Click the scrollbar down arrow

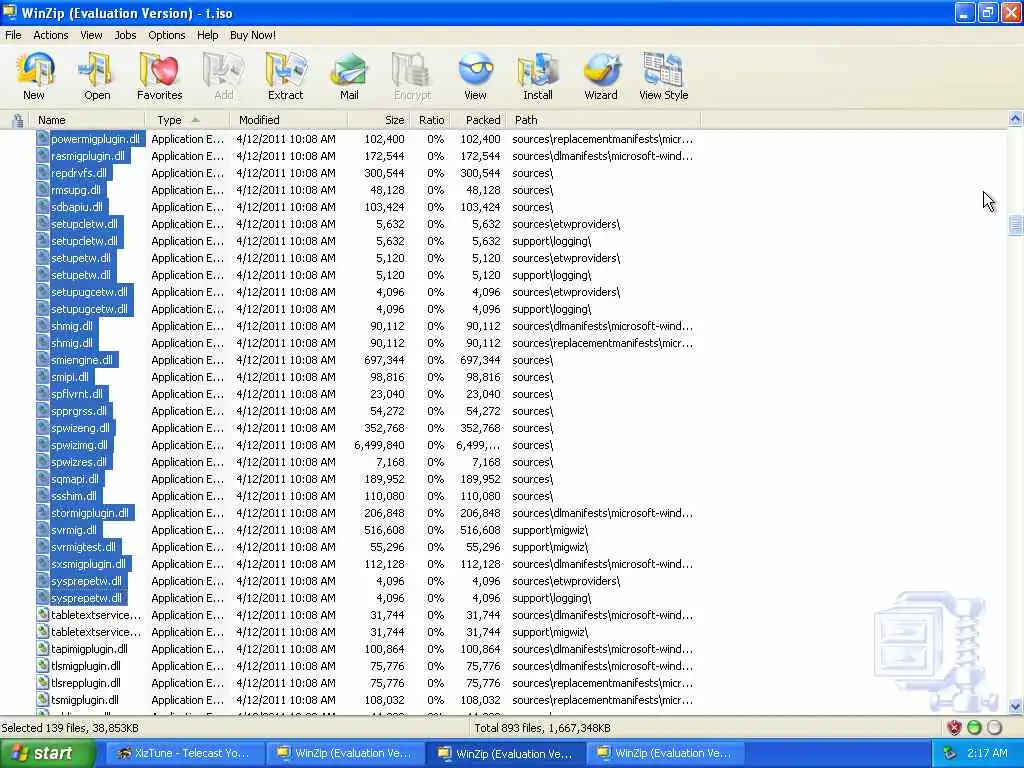[x=1016, y=706]
